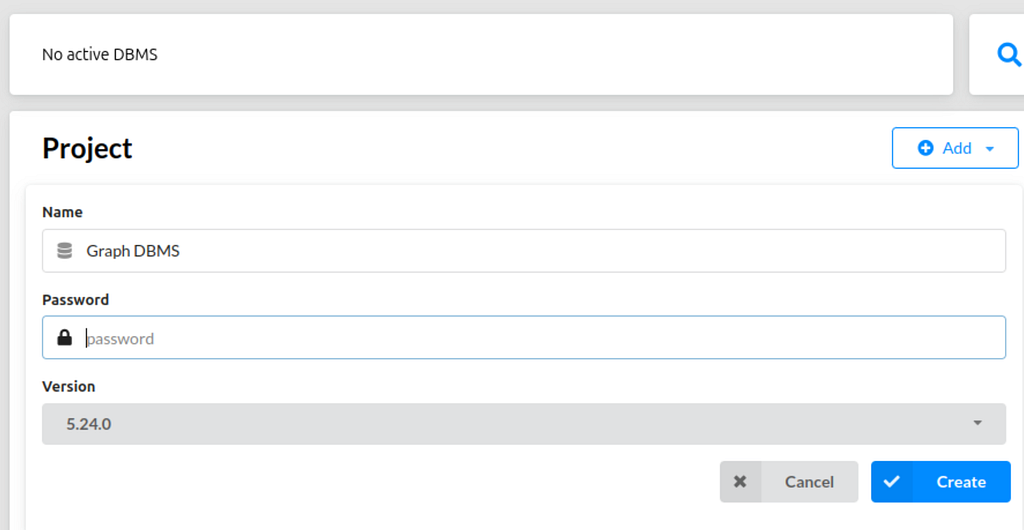Click the checkmark icon on Create button

pos(891,482)
